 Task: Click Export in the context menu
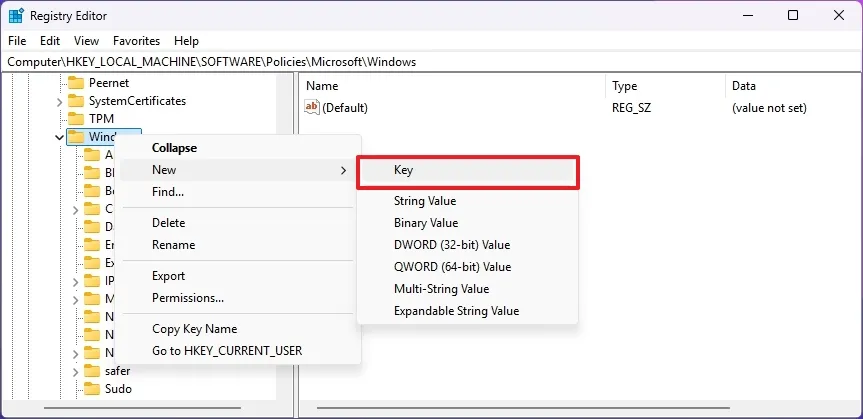pyautogui.click(x=169, y=276)
